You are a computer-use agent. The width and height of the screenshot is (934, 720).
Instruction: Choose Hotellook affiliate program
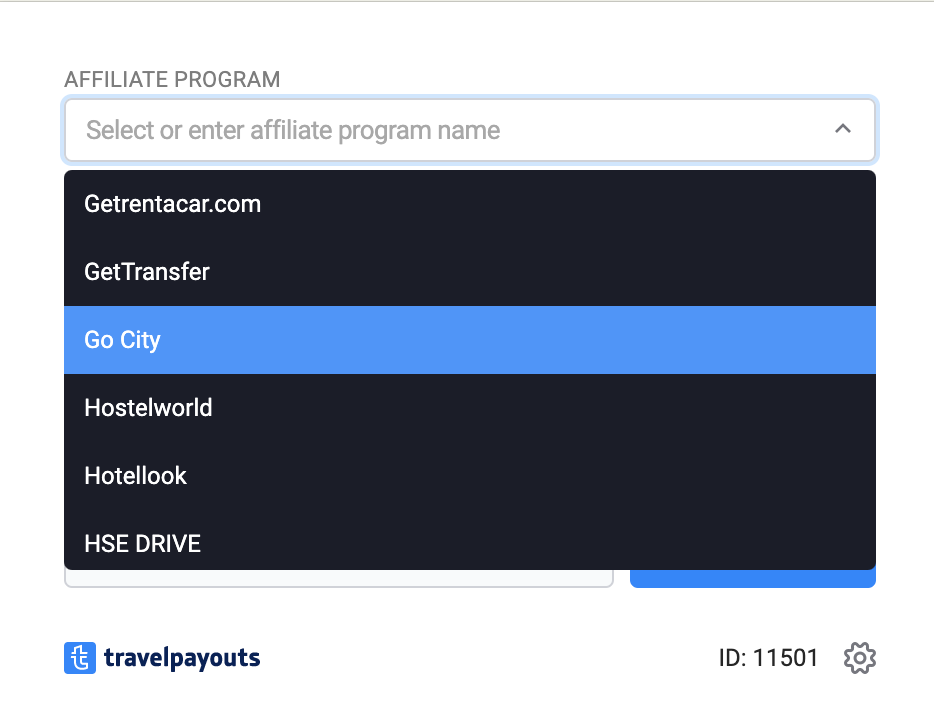coord(470,476)
